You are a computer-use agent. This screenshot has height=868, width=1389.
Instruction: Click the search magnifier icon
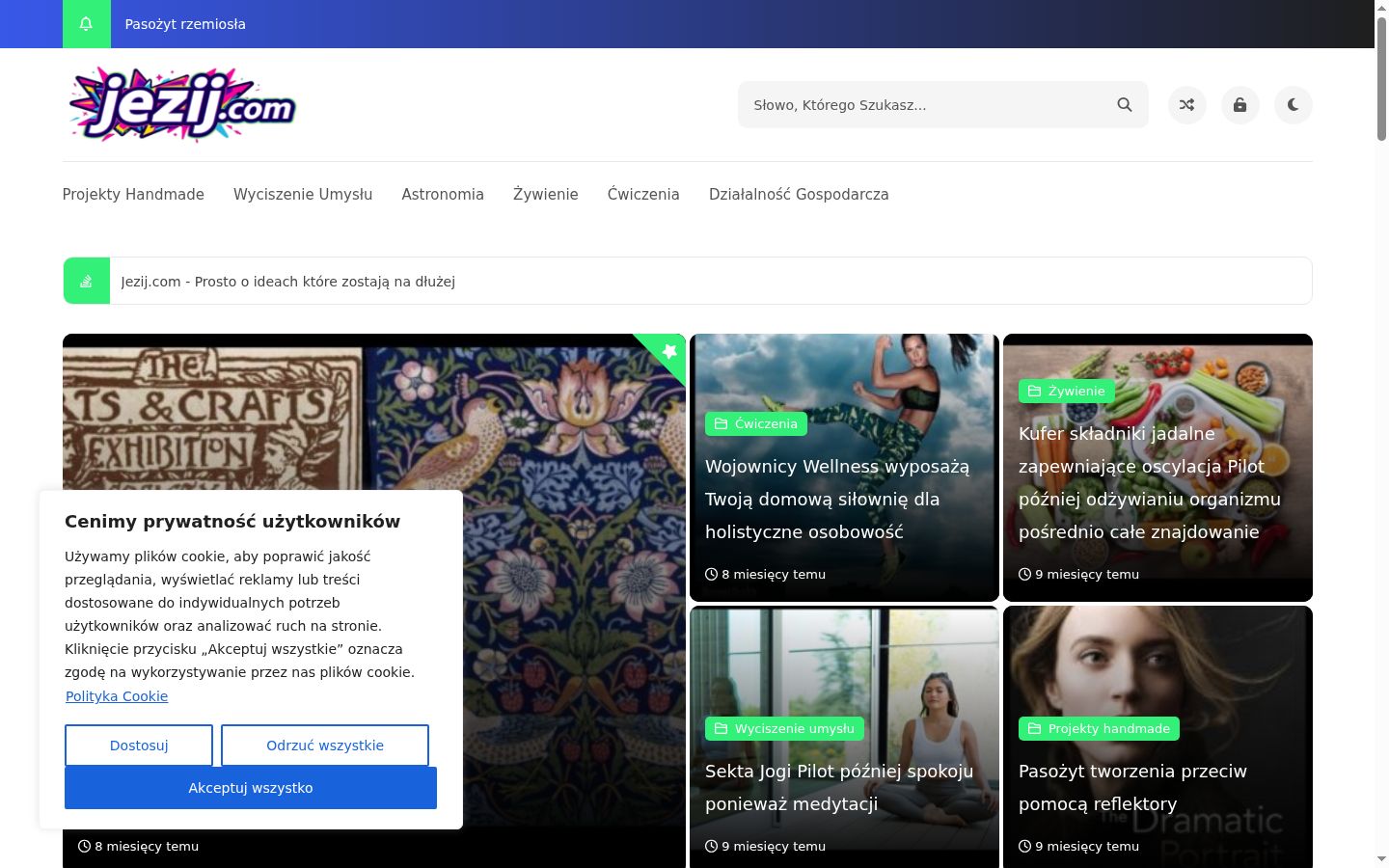tap(1125, 105)
